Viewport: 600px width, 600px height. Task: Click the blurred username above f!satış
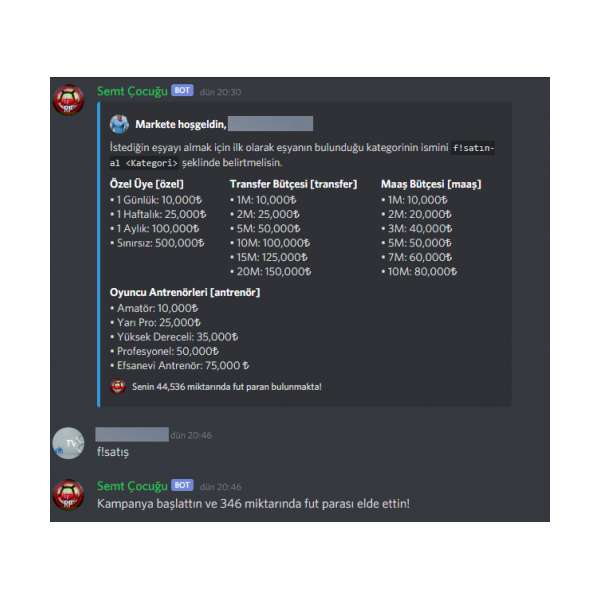[132, 435]
